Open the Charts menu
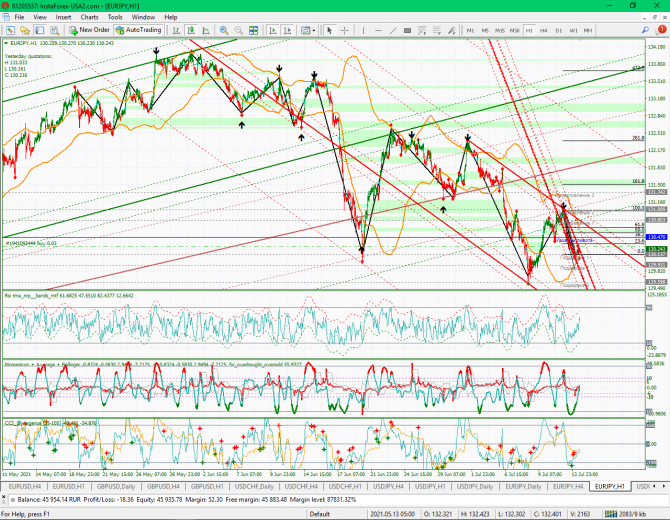670x520 pixels. (89, 17)
